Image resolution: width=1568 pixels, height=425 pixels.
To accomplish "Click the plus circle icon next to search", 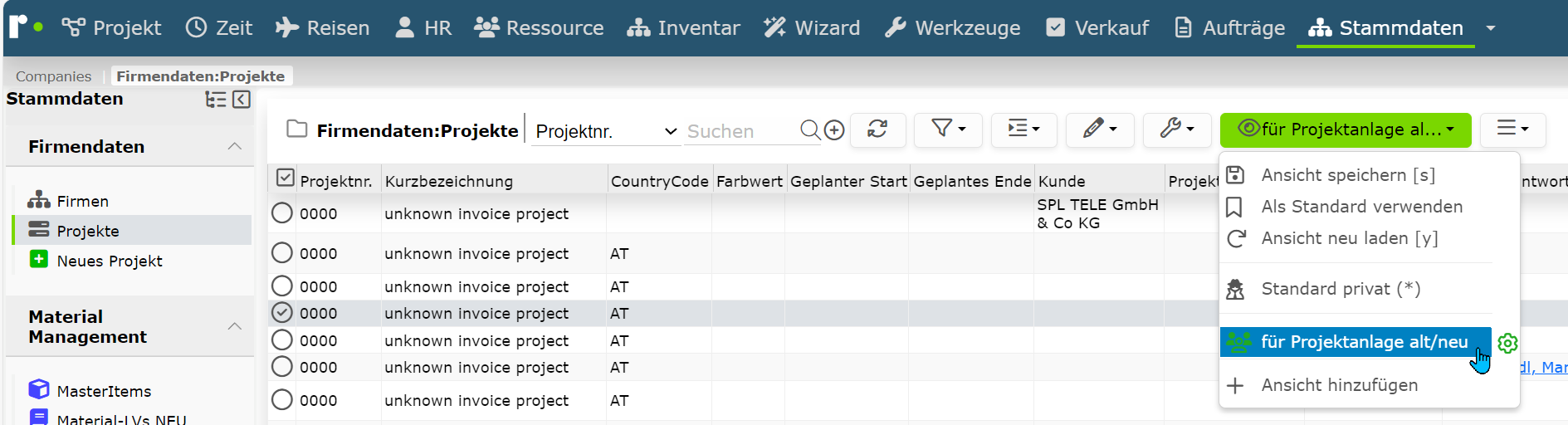I will [x=834, y=129].
